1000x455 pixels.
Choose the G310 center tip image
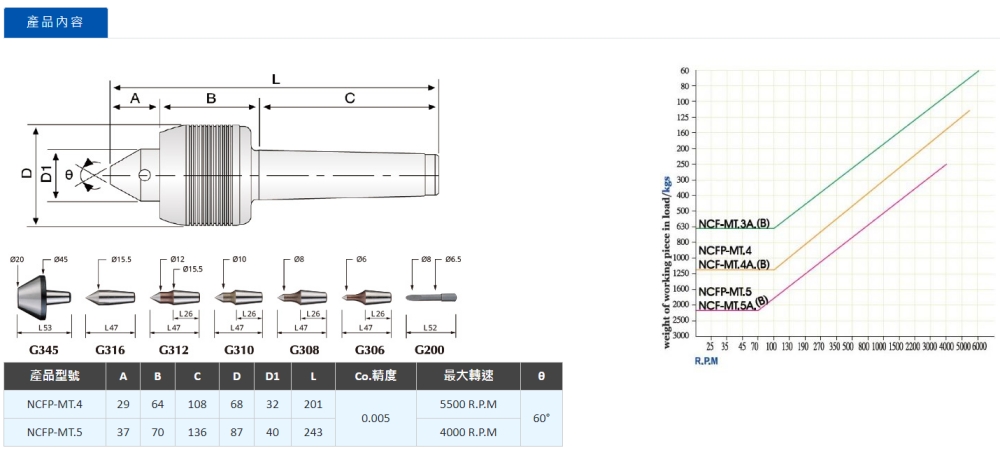coord(238,297)
